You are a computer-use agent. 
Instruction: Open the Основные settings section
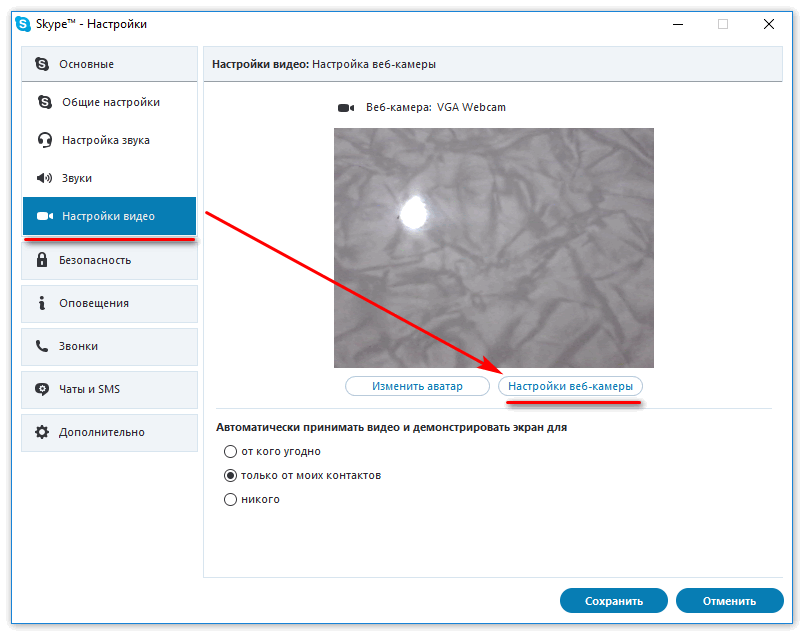tap(109, 64)
